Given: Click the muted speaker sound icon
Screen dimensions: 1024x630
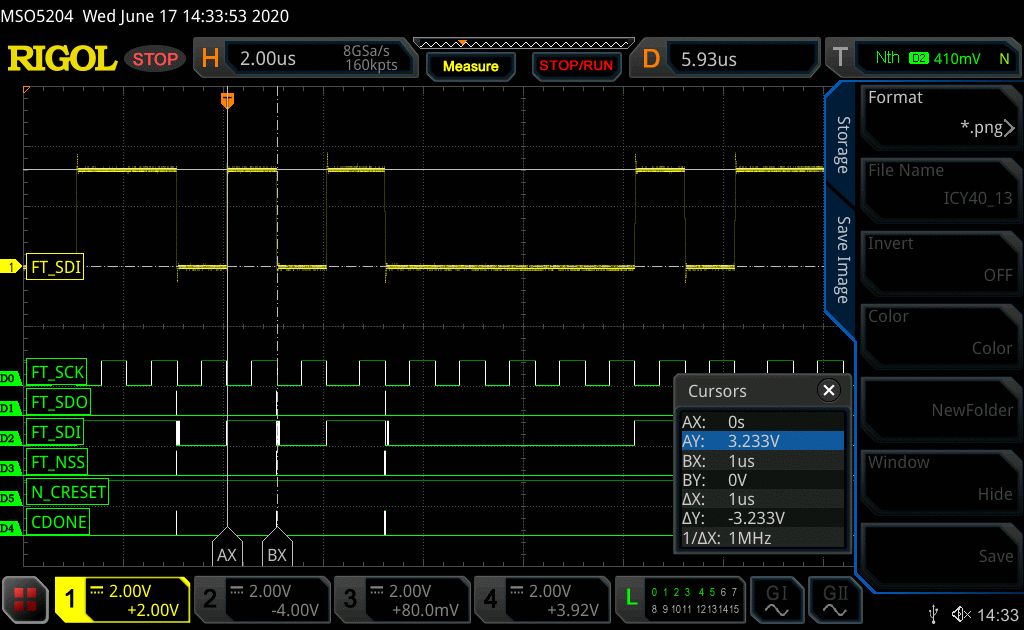Looking at the screenshot, I should 962,614.
